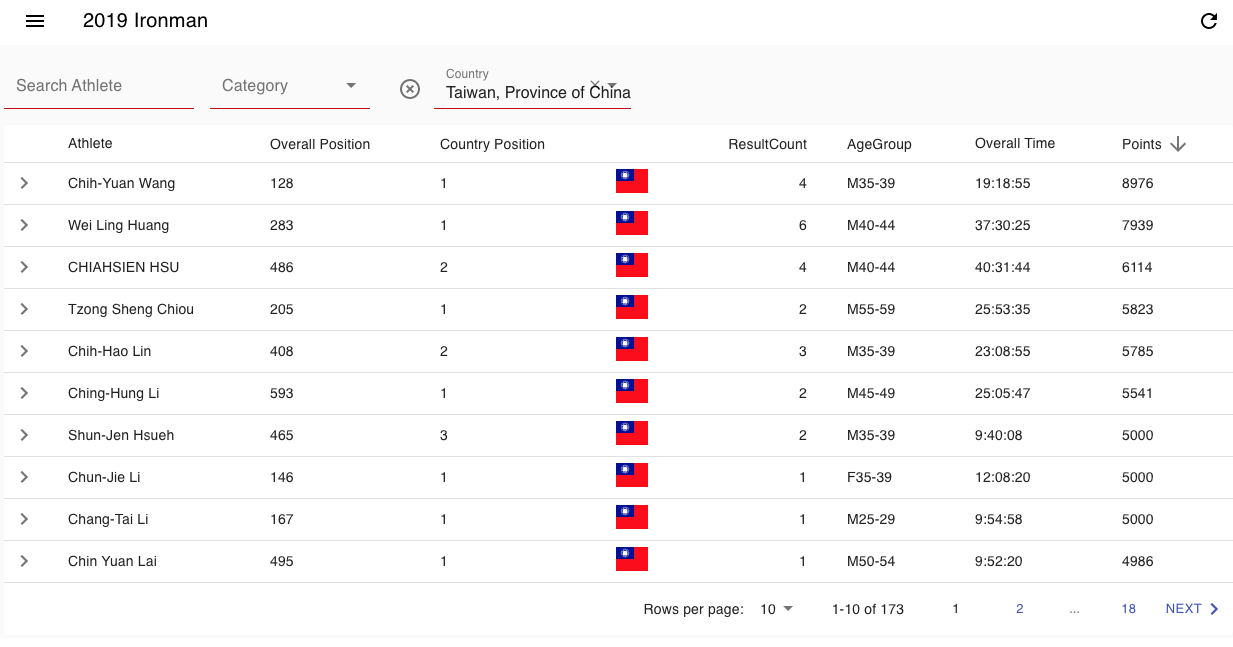Click the flag in Chang-Tai Li's row
Viewport: 1233px width, 647px height.
tap(632, 517)
